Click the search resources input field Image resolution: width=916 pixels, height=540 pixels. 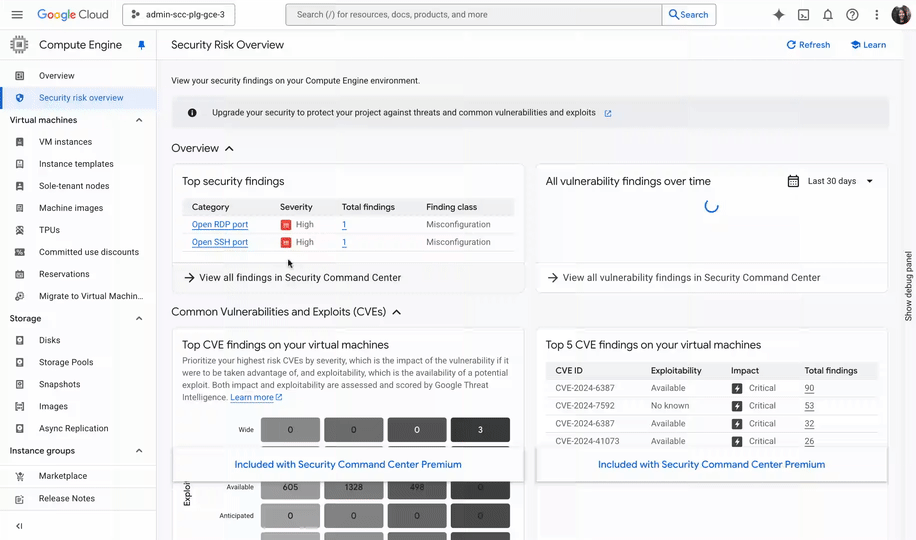(474, 15)
